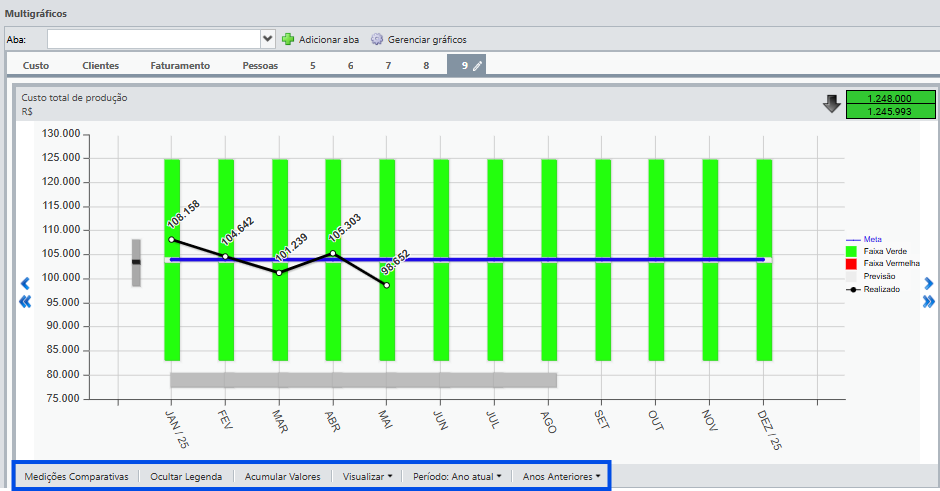Click the FEV data point 104.642
This screenshot has height=491, width=940.
click(x=225, y=257)
